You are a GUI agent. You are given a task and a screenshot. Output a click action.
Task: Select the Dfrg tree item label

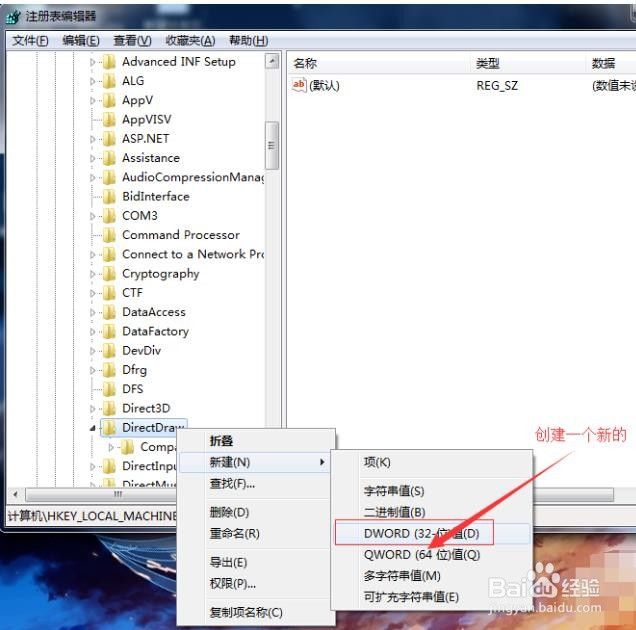[x=135, y=370]
